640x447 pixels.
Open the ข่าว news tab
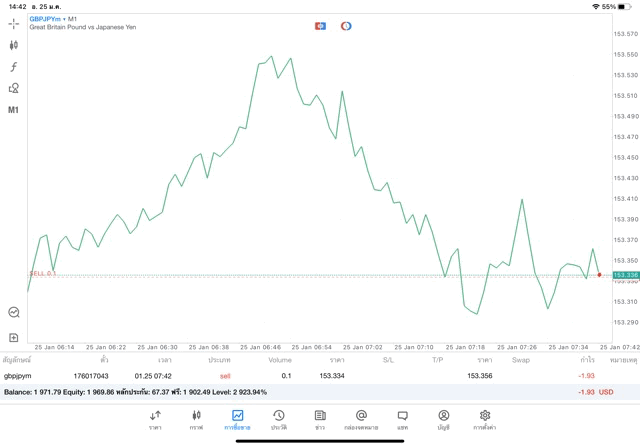tap(319, 419)
